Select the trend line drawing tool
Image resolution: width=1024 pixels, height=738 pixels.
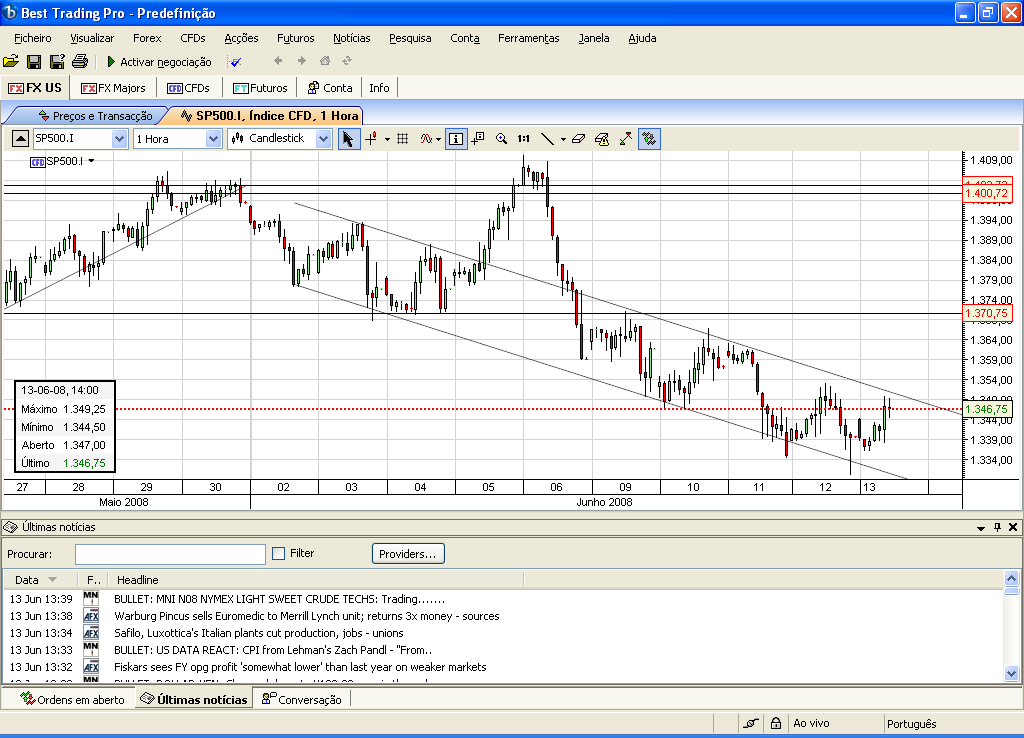pyautogui.click(x=548, y=138)
